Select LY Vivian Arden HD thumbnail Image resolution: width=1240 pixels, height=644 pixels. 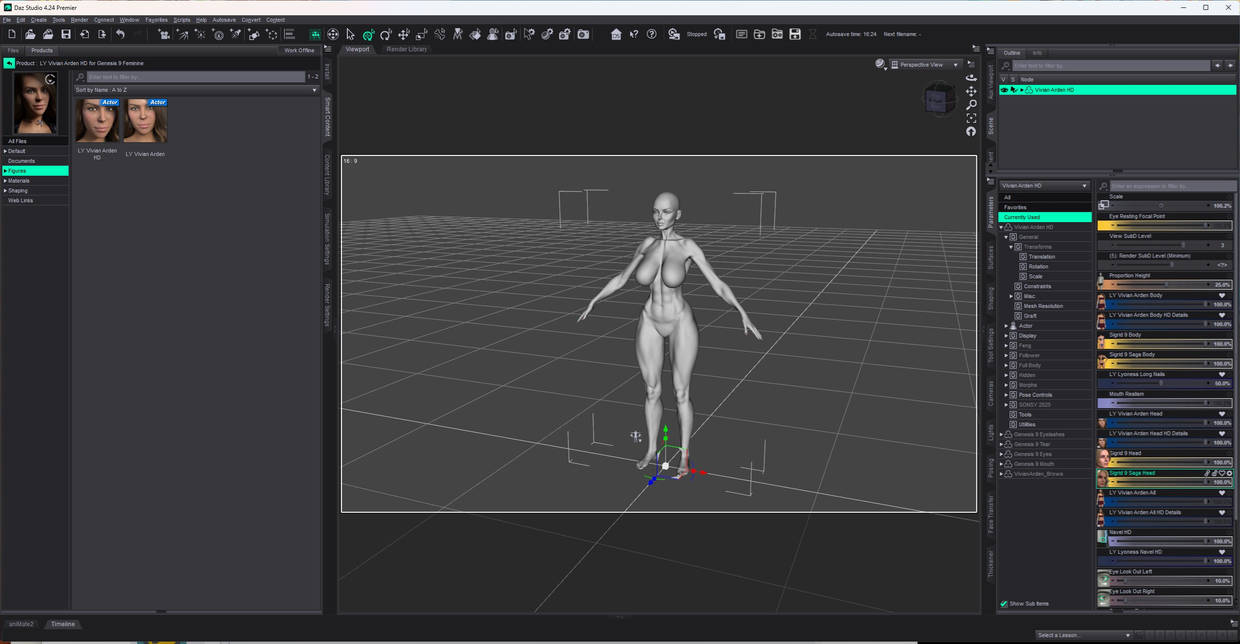pos(97,121)
